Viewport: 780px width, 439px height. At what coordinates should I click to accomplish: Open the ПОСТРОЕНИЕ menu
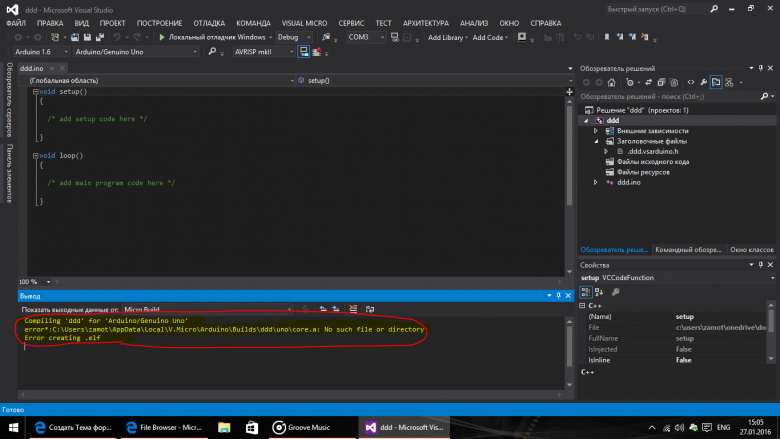(x=159, y=23)
